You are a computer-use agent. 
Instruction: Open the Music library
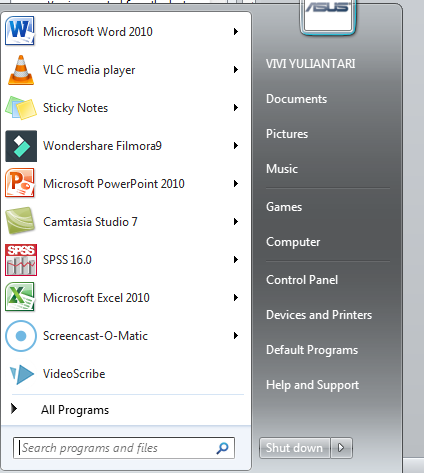[282, 169]
